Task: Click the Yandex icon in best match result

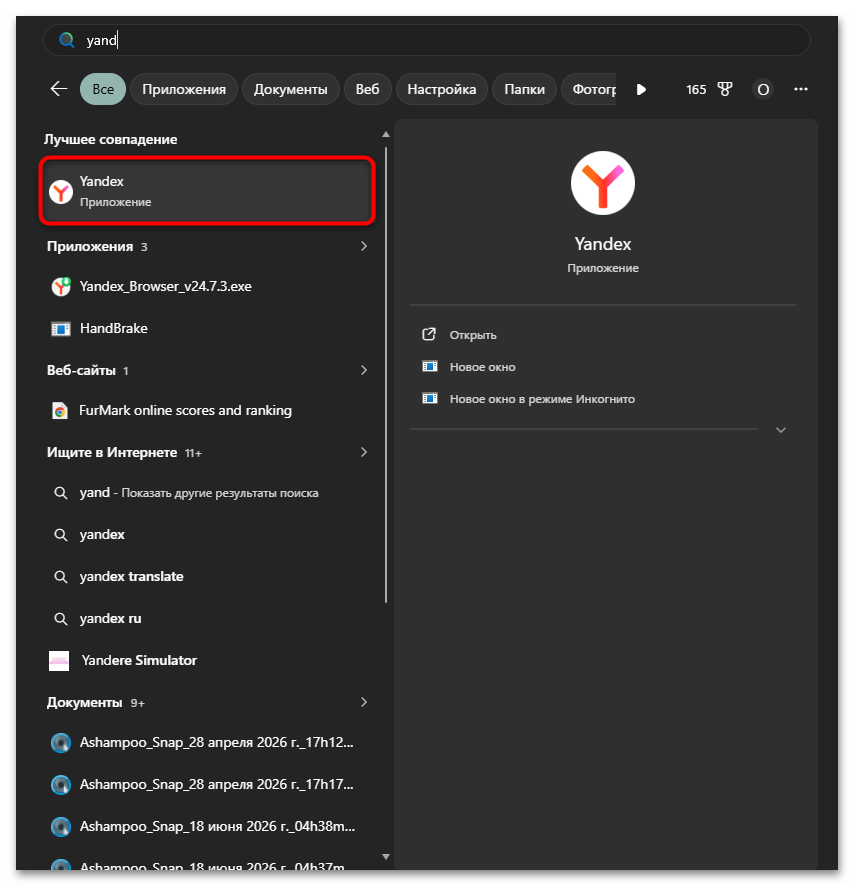Action: click(x=60, y=192)
